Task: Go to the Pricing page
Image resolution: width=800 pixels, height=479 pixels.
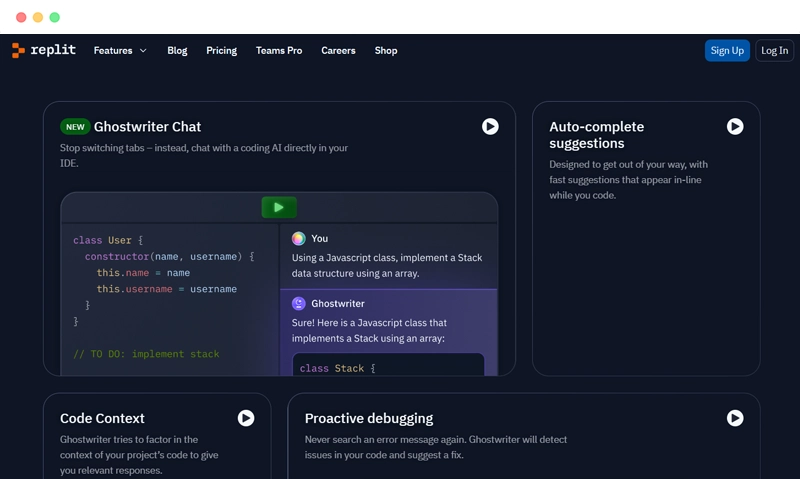Action: (x=221, y=51)
